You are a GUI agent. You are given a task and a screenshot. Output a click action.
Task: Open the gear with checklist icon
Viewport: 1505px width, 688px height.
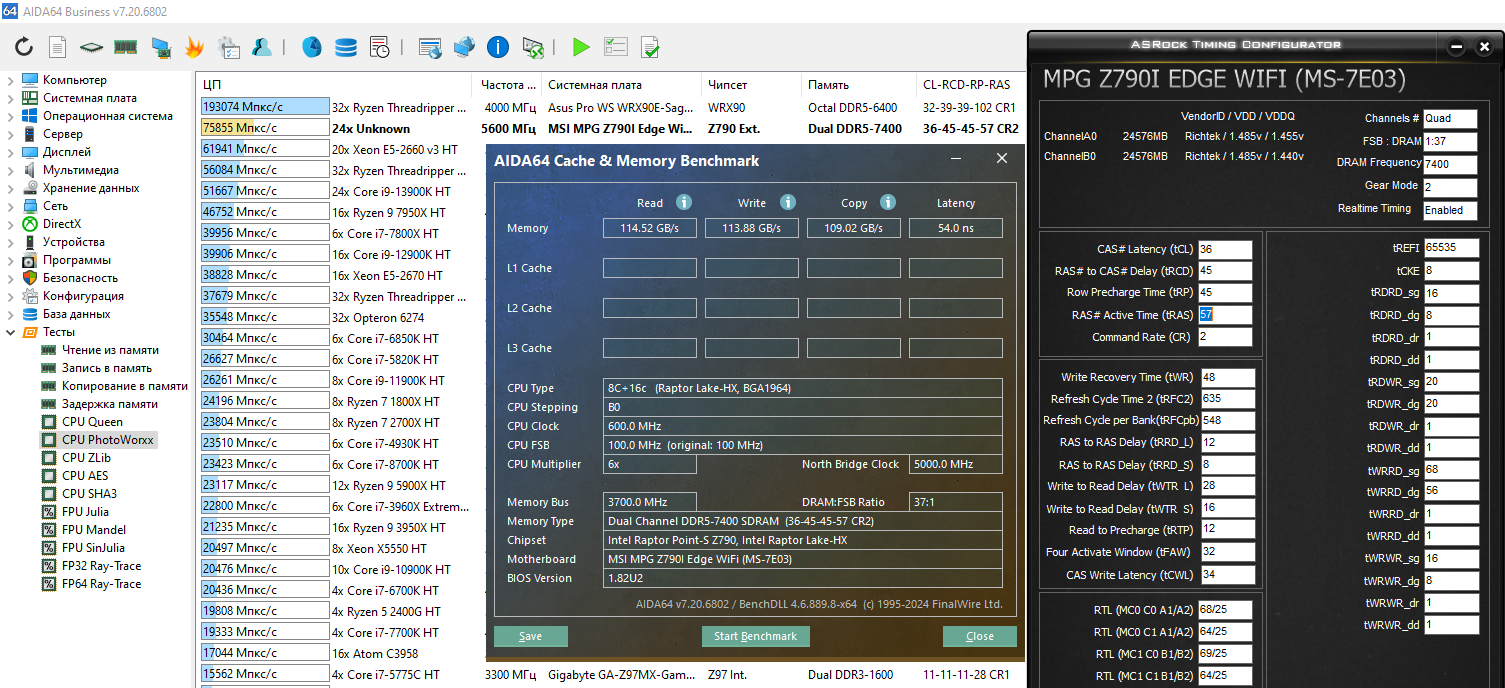click(229, 47)
